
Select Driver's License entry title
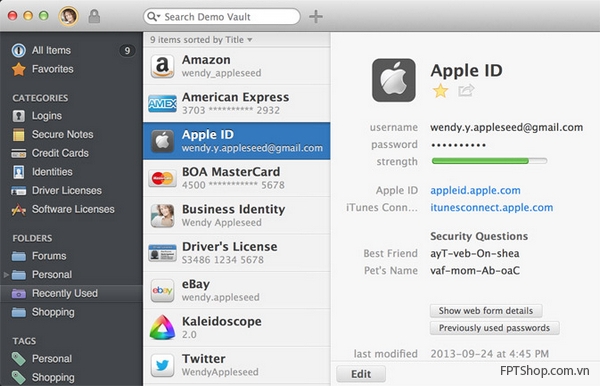pyautogui.click(x=230, y=247)
